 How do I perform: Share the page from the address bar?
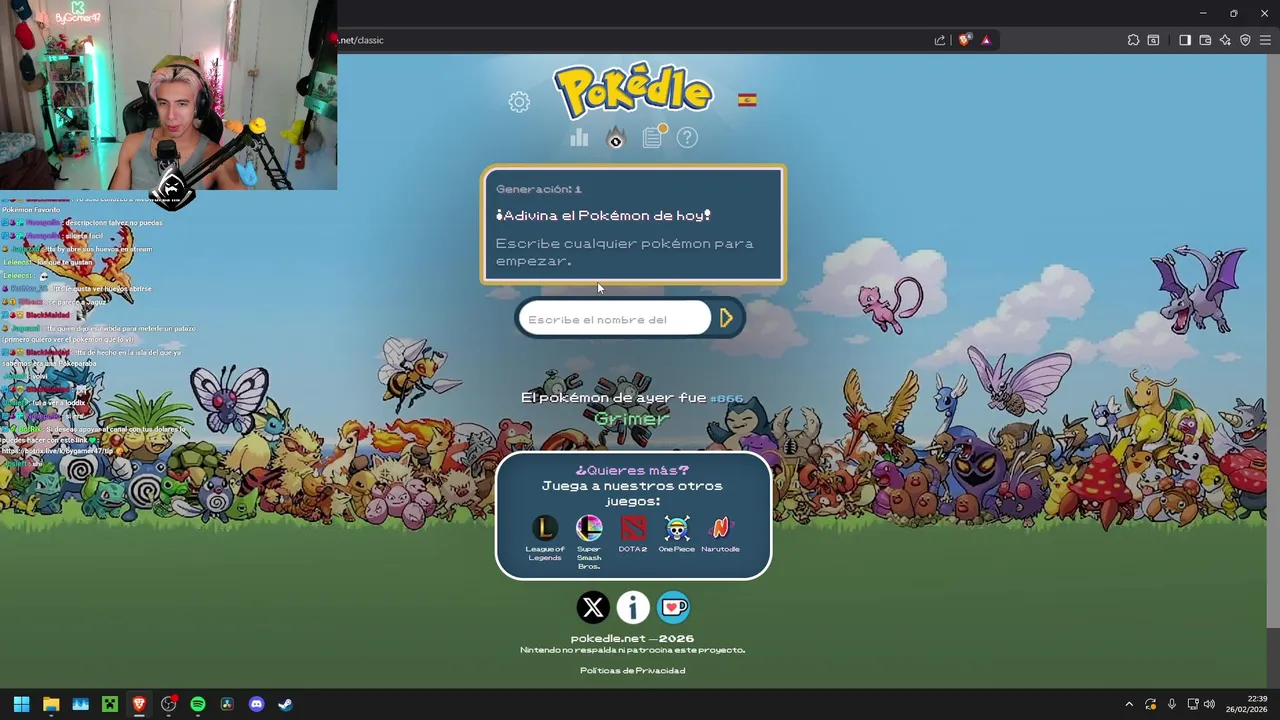[940, 40]
